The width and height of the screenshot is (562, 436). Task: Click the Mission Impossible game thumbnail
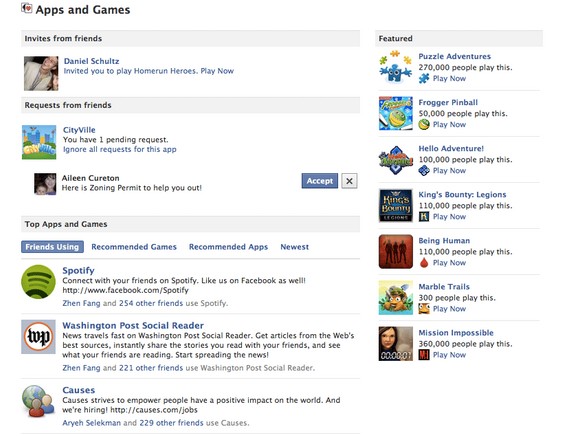[396, 343]
